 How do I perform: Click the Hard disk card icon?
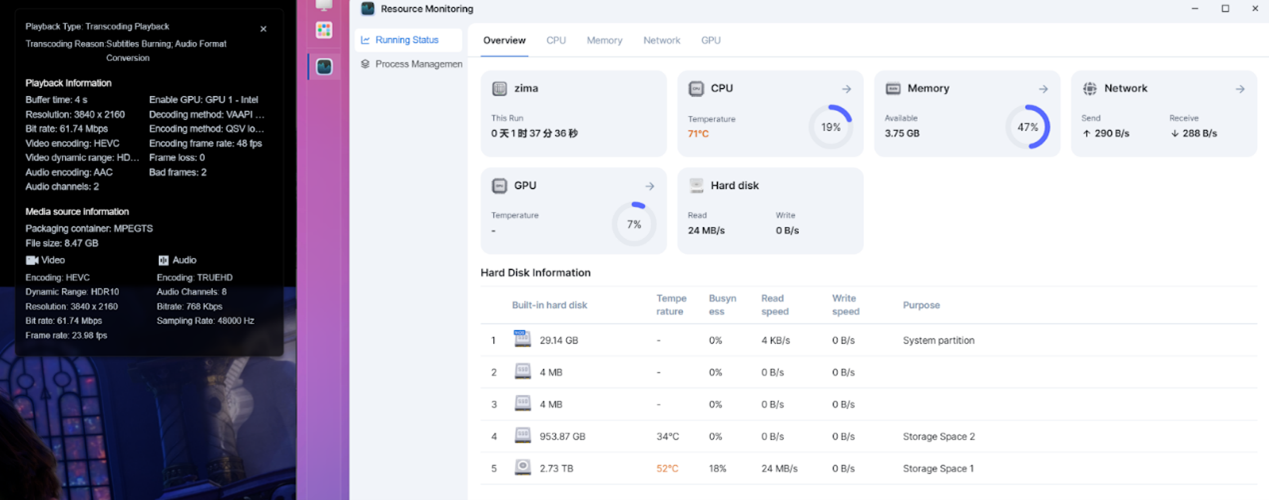(x=696, y=186)
